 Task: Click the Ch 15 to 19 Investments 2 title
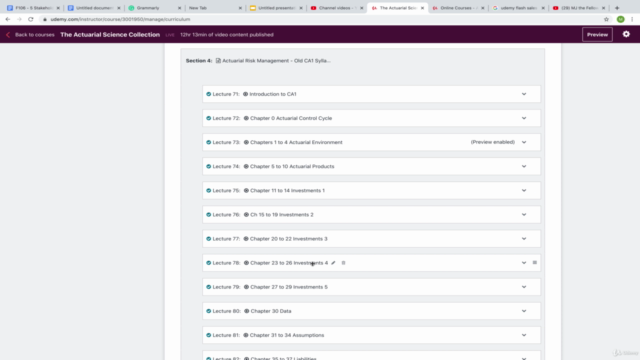[282, 214]
